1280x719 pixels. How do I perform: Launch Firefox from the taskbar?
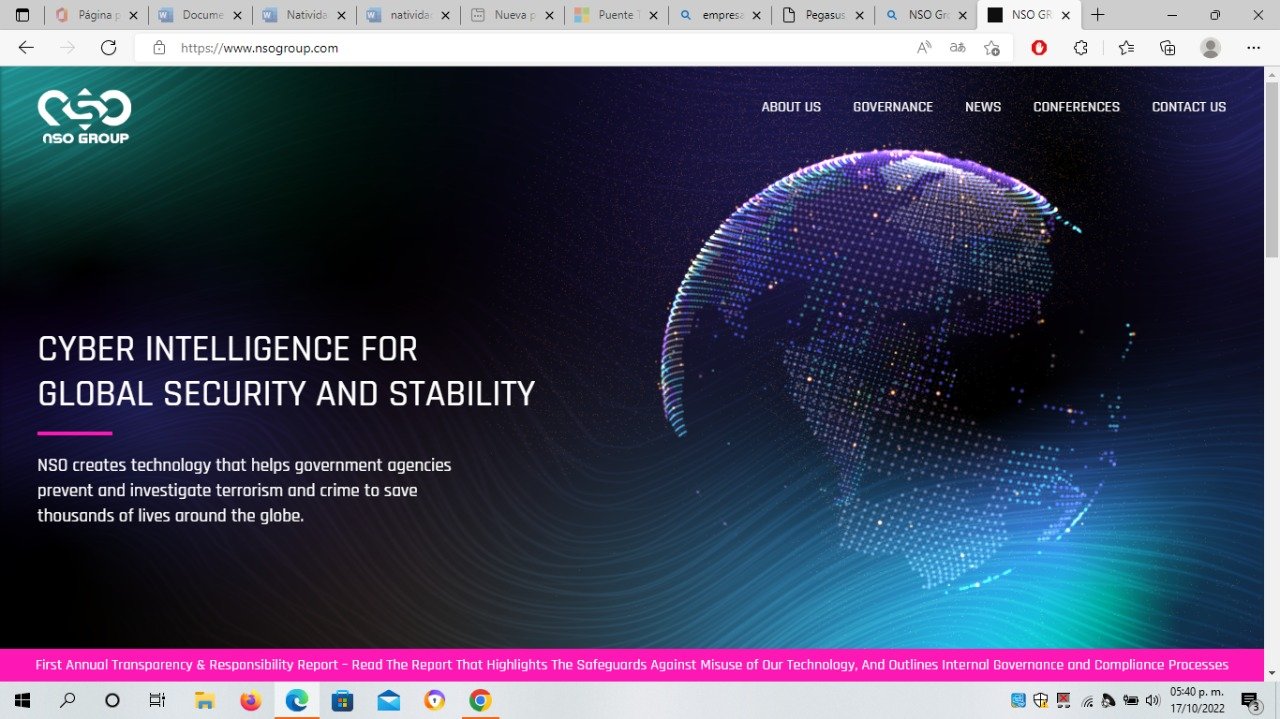[x=250, y=700]
